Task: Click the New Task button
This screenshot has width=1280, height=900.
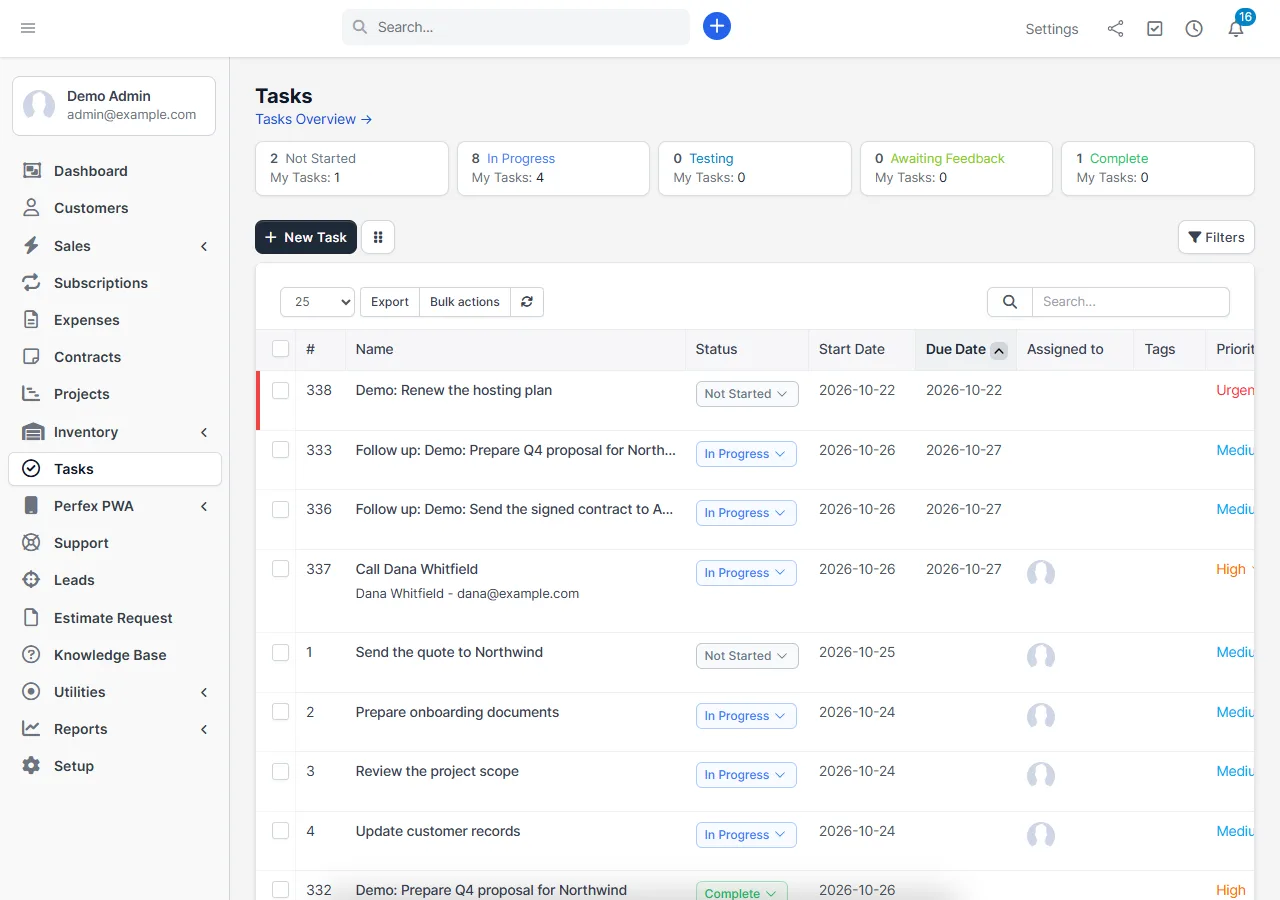Action: point(306,237)
